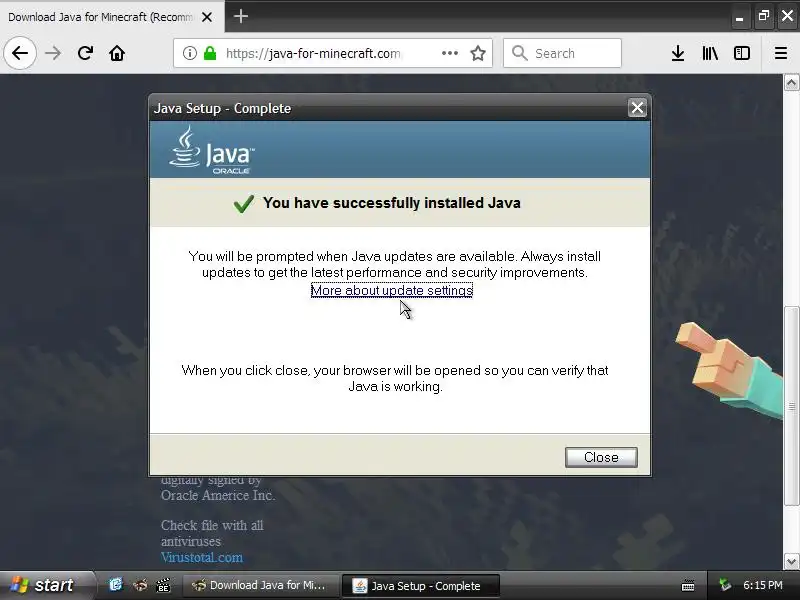Image resolution: width=800 pixels, height=600 pixels.
Task: Open the library bookshelf icon
Action: [710, 53]
